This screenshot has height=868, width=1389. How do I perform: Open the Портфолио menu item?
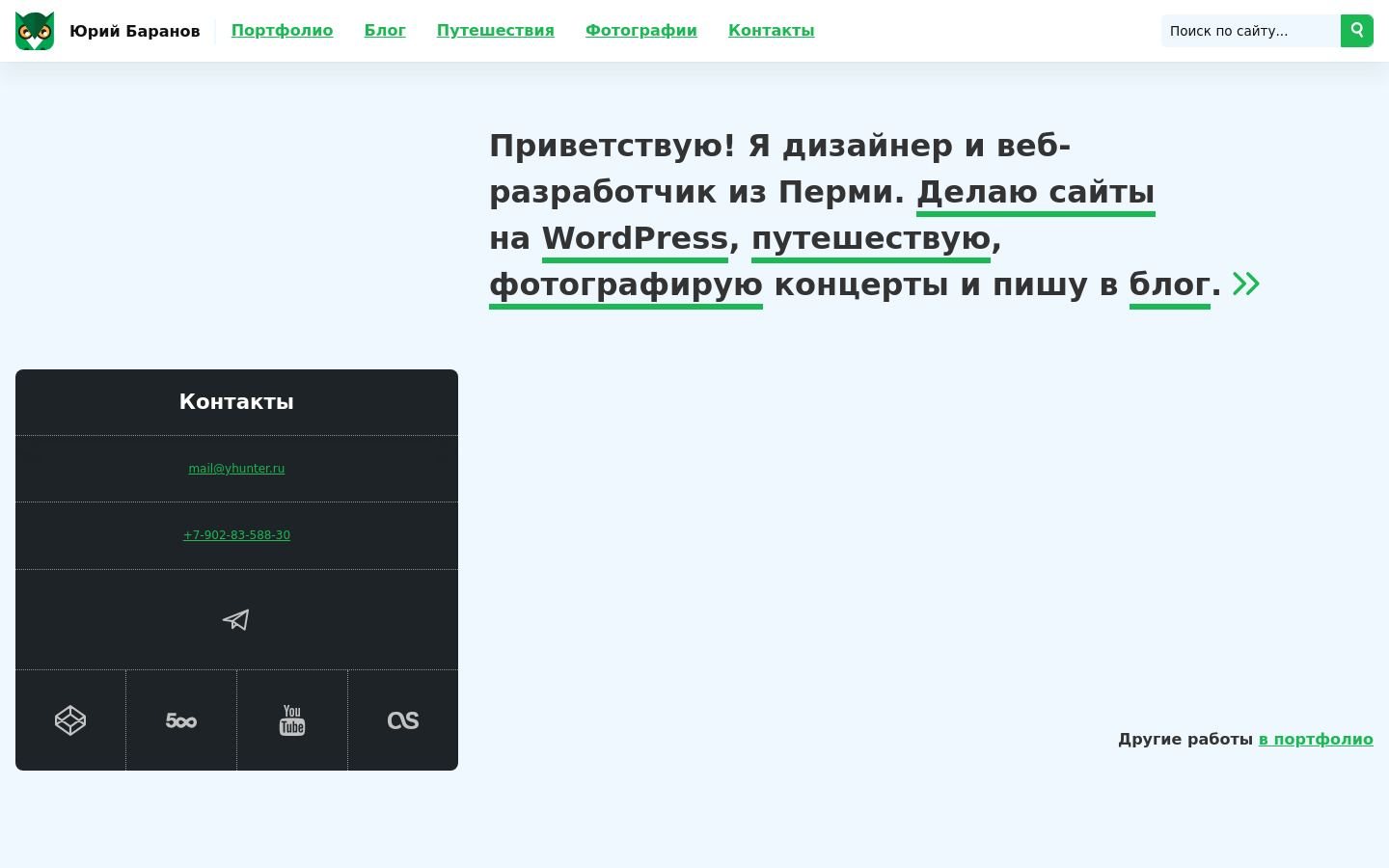[282, 31]
